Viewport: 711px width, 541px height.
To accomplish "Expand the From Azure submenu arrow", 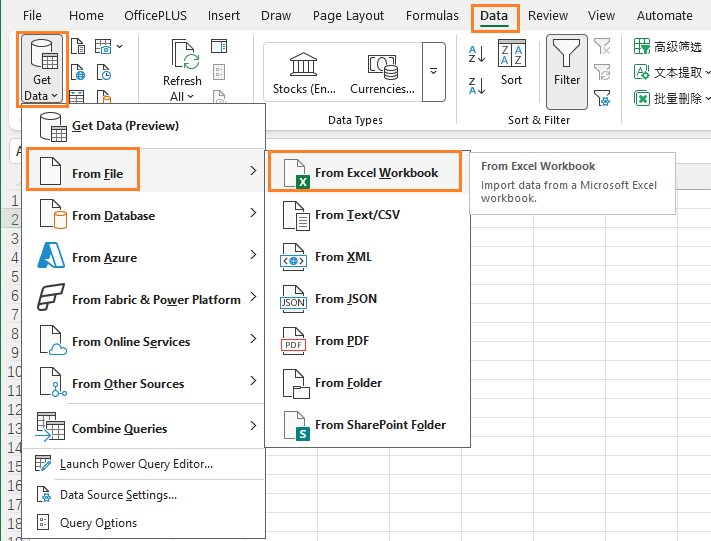I will click(253, 255).
